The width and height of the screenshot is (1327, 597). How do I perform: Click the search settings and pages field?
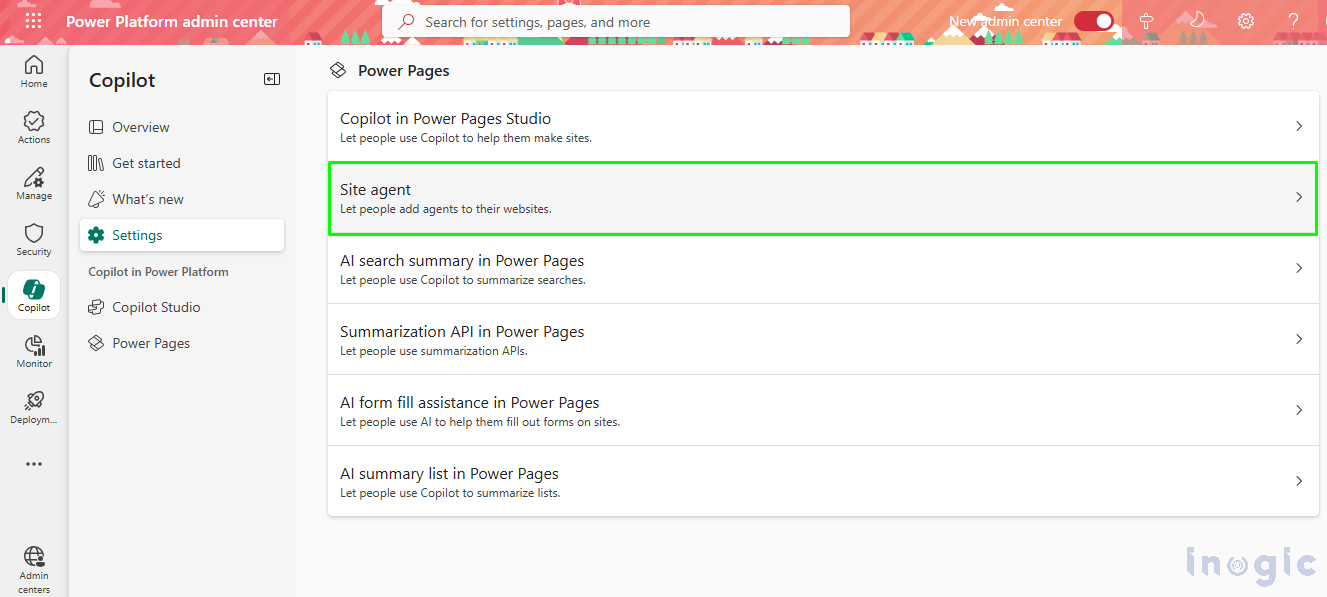[616, 21]
